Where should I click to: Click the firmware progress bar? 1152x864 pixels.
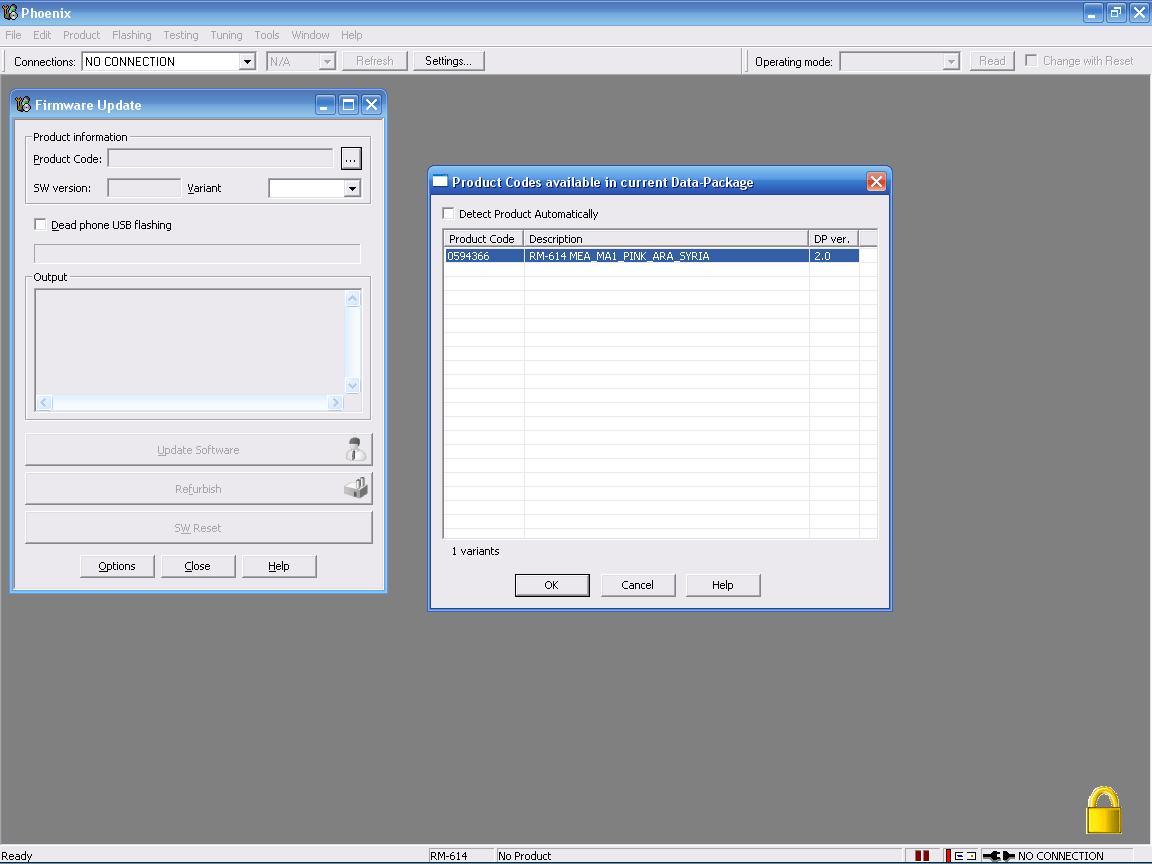(198, 253)
